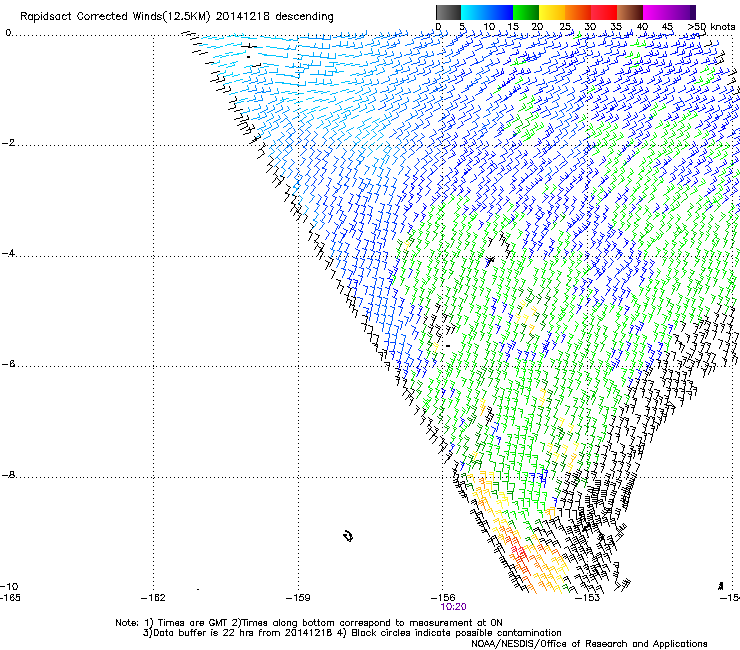The height and width of the screenshot is (650, 740).
Task: Click the magenta 40-45 knots legend color
Action: pos(656,12)
